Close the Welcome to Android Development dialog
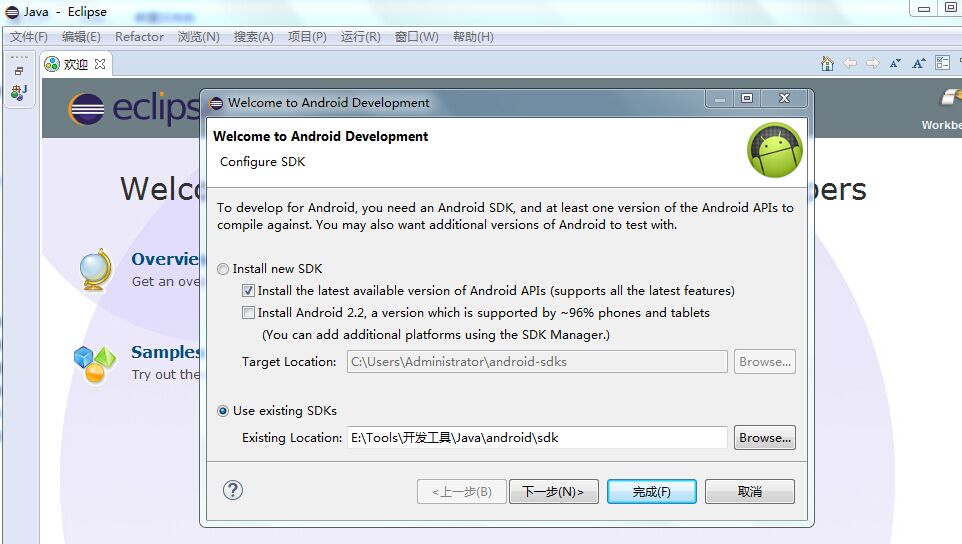The width and height of the screenshot is (962, 544). coord(784,98)
